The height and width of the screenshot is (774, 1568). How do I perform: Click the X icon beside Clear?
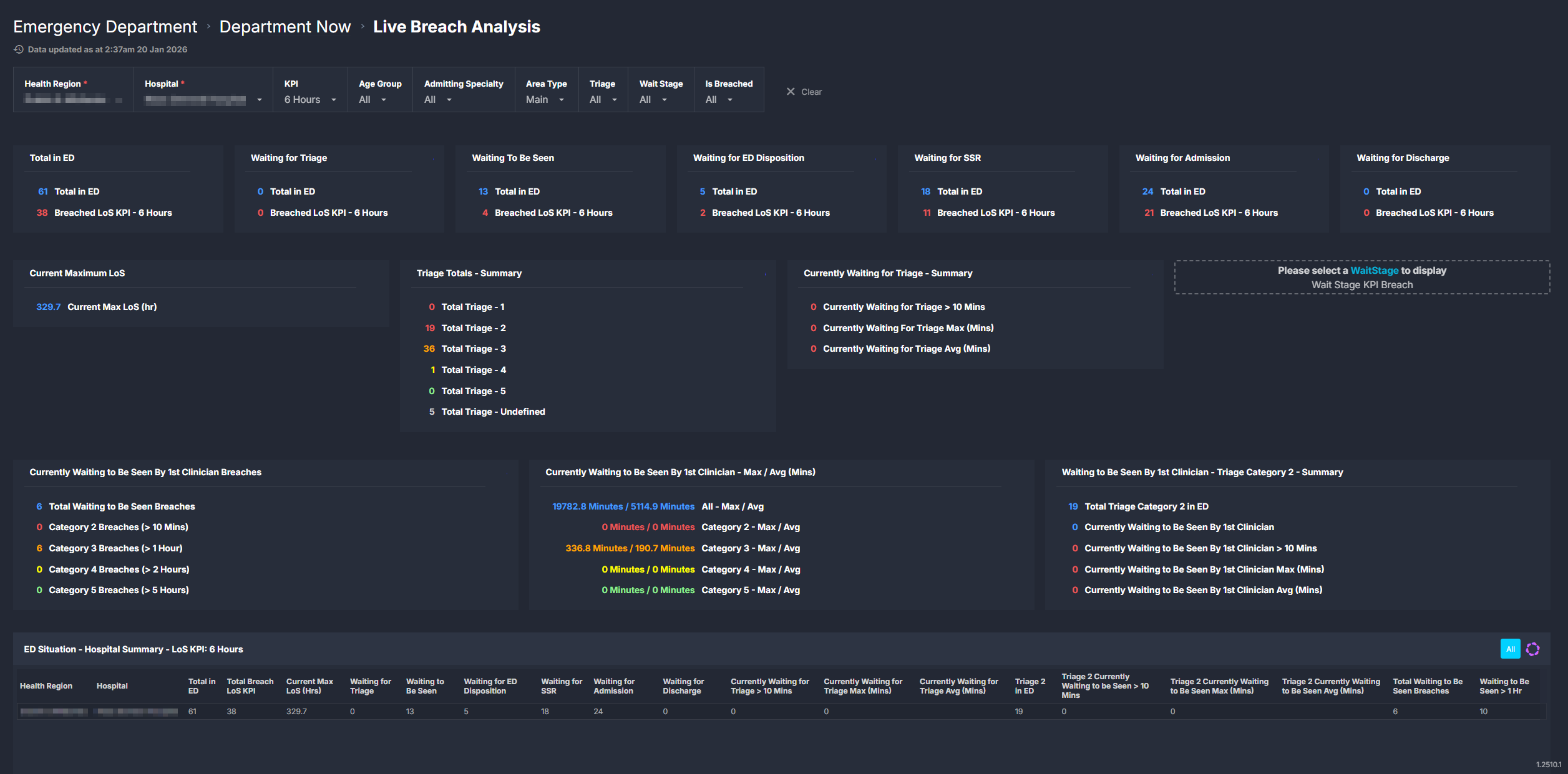point(791,92)
